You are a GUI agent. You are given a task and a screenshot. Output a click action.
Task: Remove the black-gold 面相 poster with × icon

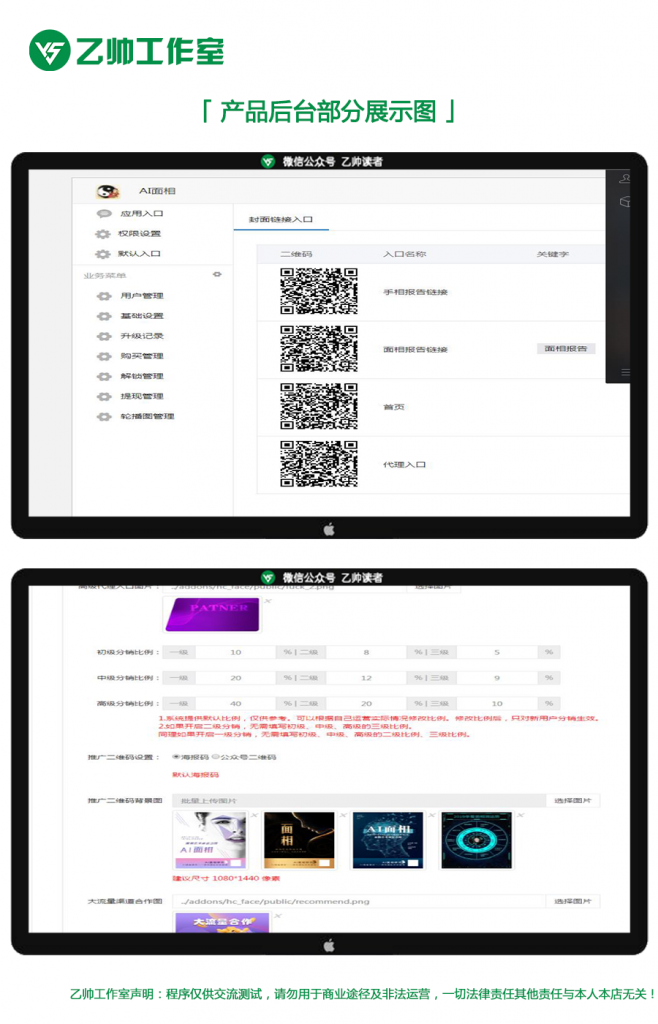pos(343,815)
